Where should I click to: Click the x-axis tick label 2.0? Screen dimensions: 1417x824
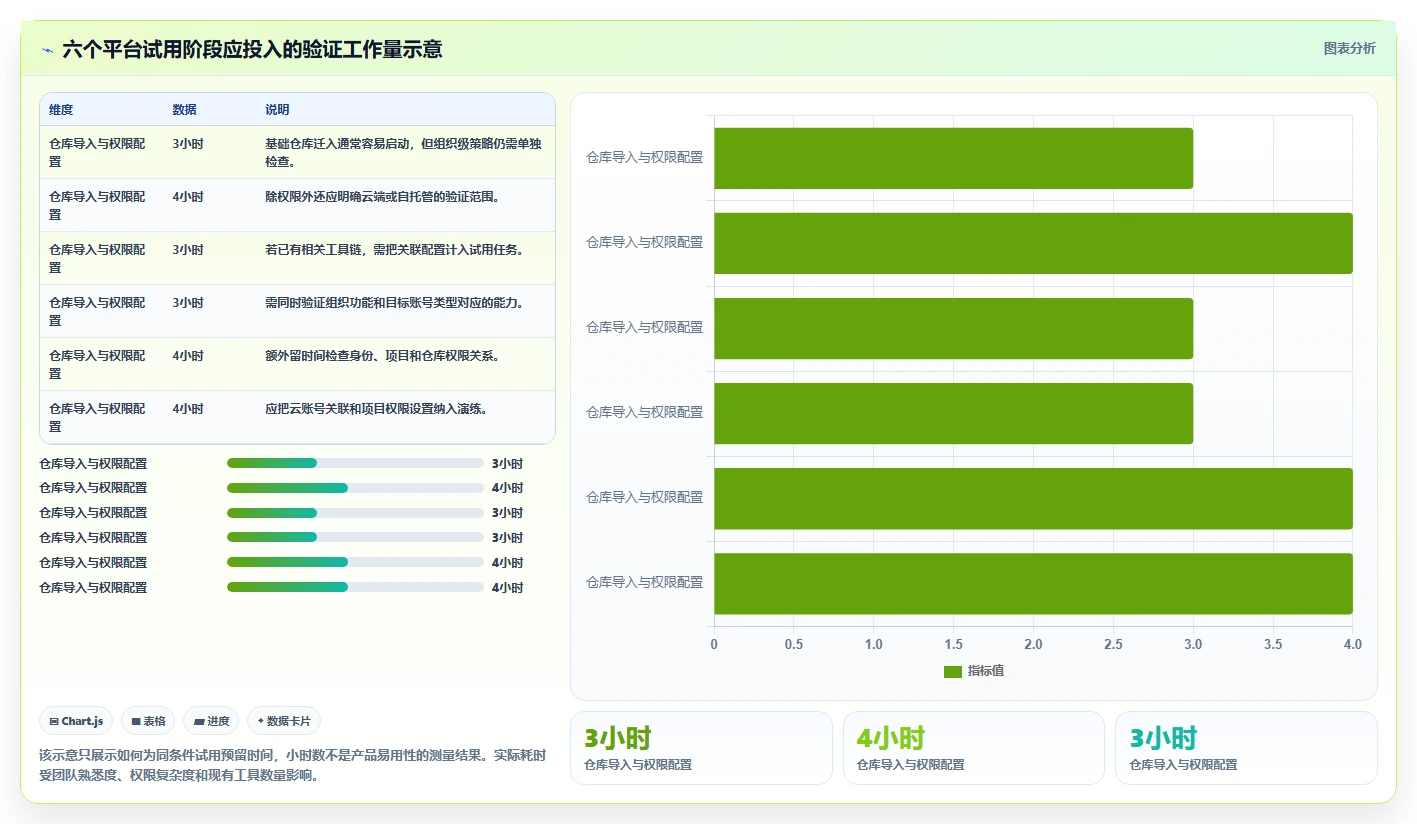coord(1033,645)
